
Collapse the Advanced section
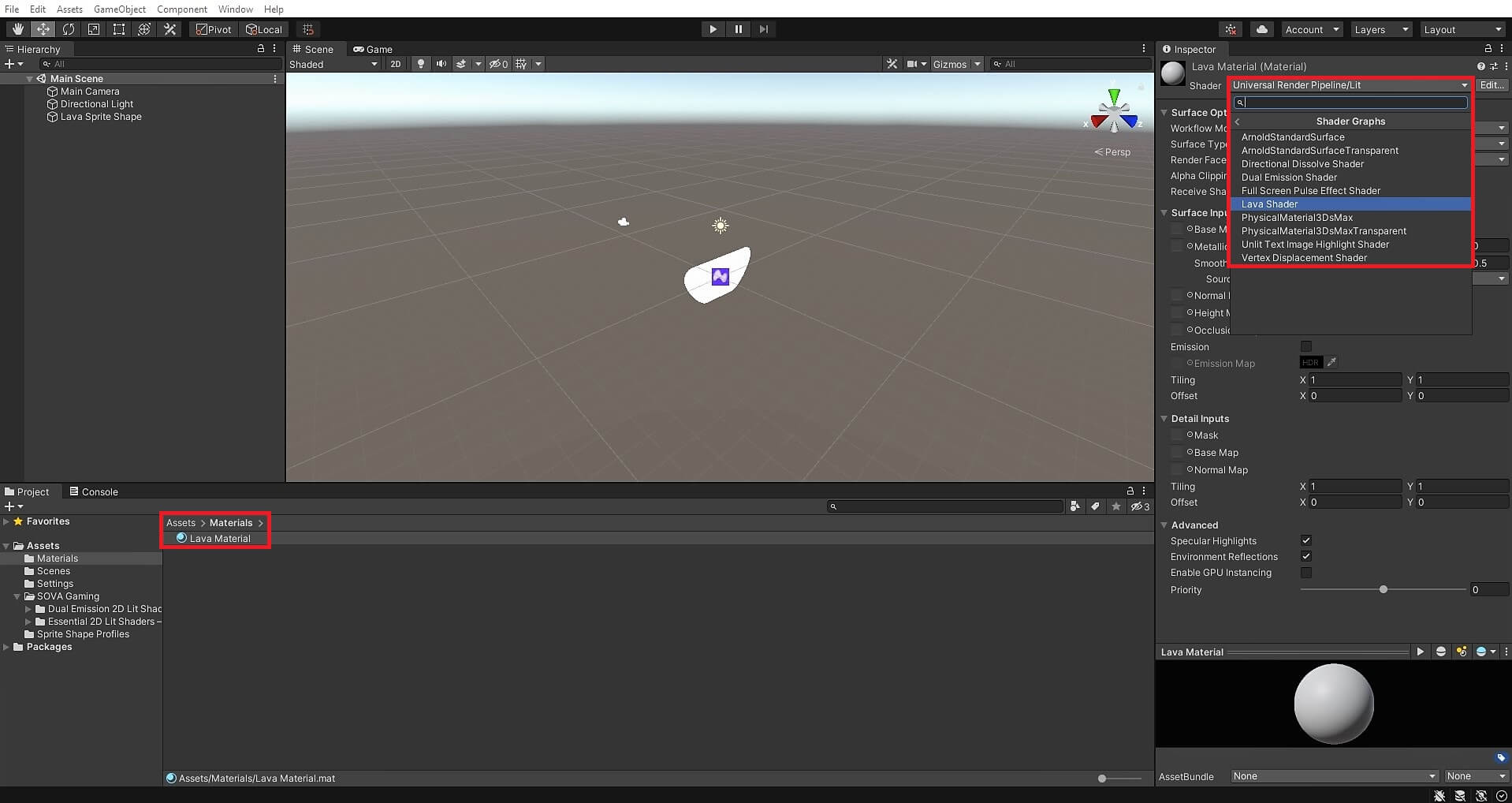pos(1164,525)
